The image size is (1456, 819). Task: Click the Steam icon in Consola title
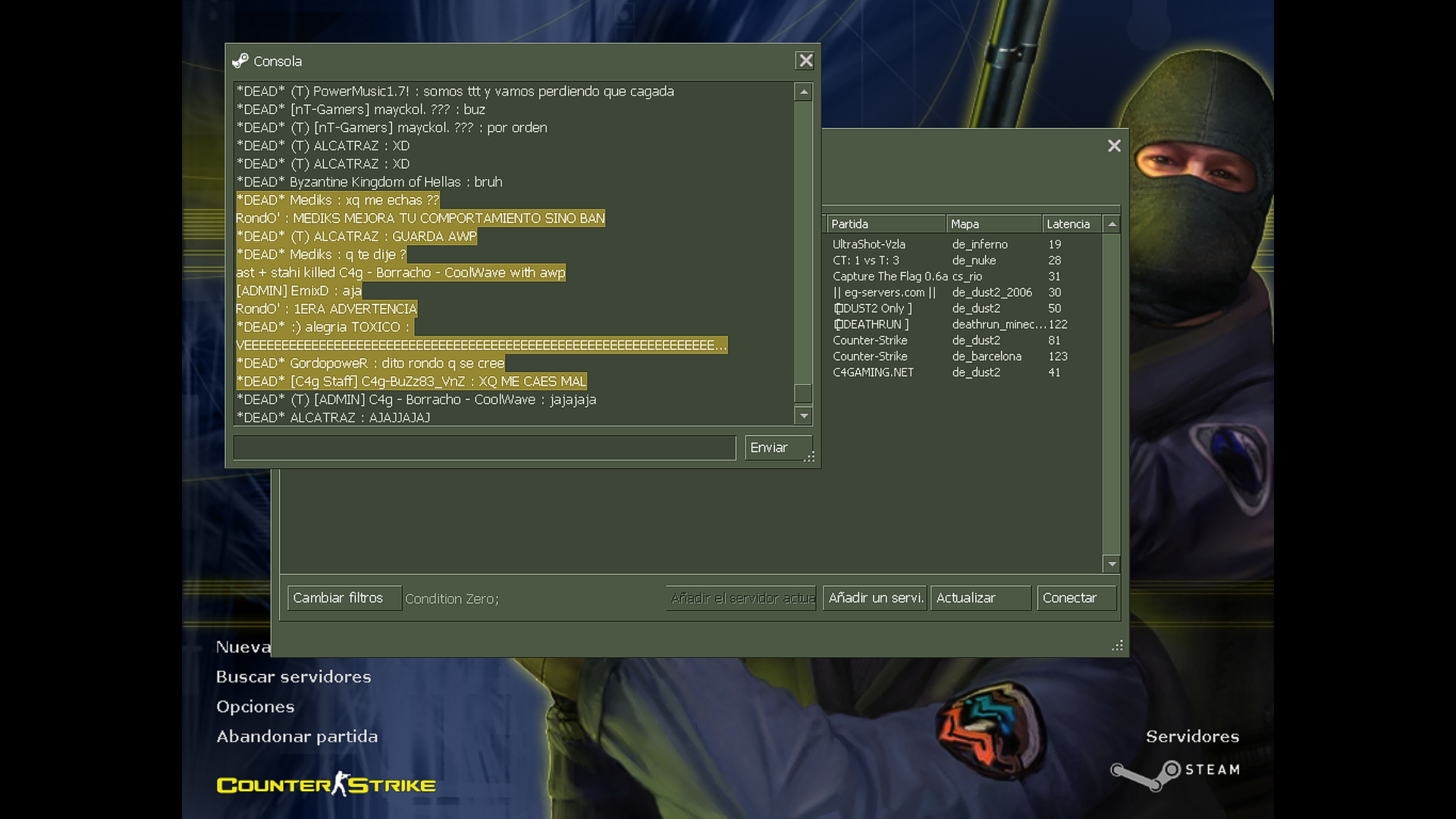(x=240, y=61)
